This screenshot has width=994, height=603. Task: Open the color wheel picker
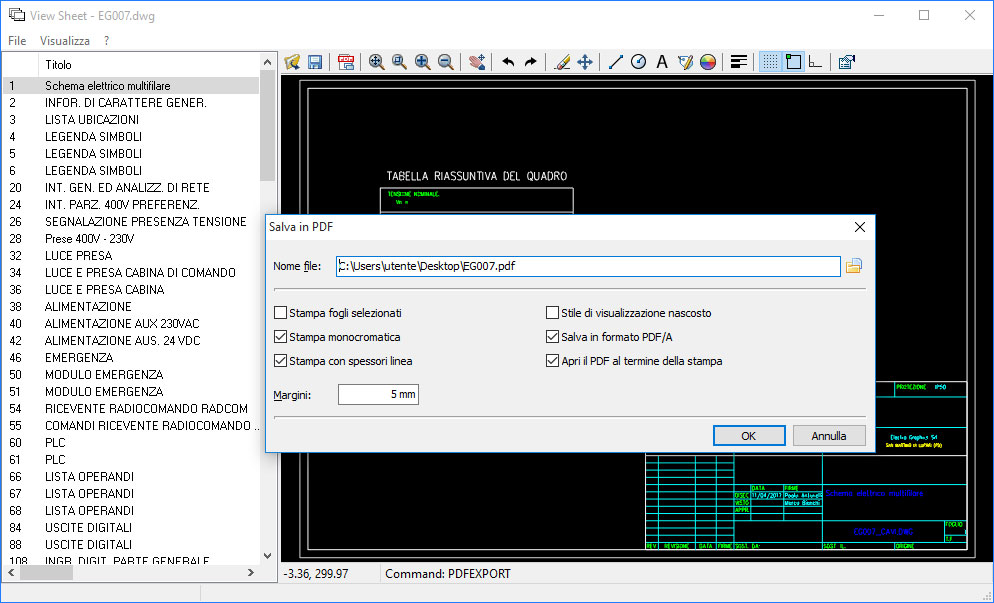[708, 62]
